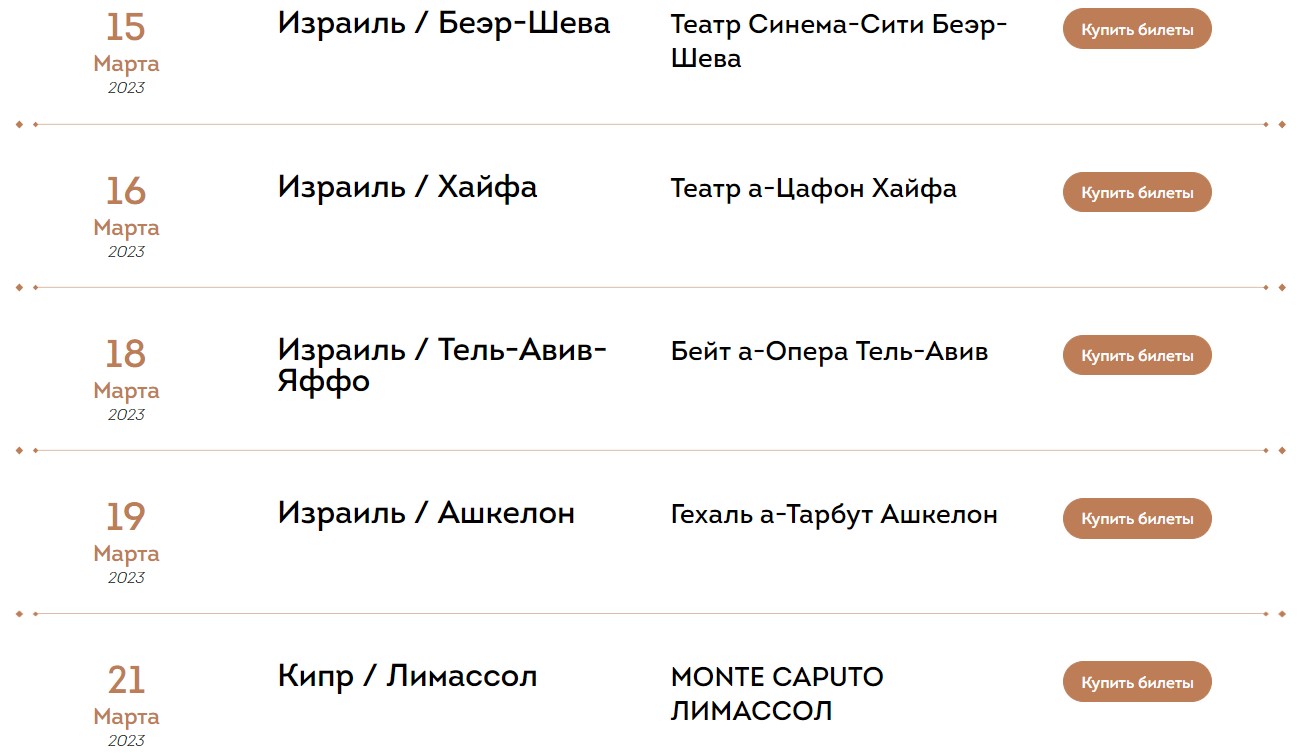Click the Израиль / Тель-Авив-Яффо title

(441, 365)
